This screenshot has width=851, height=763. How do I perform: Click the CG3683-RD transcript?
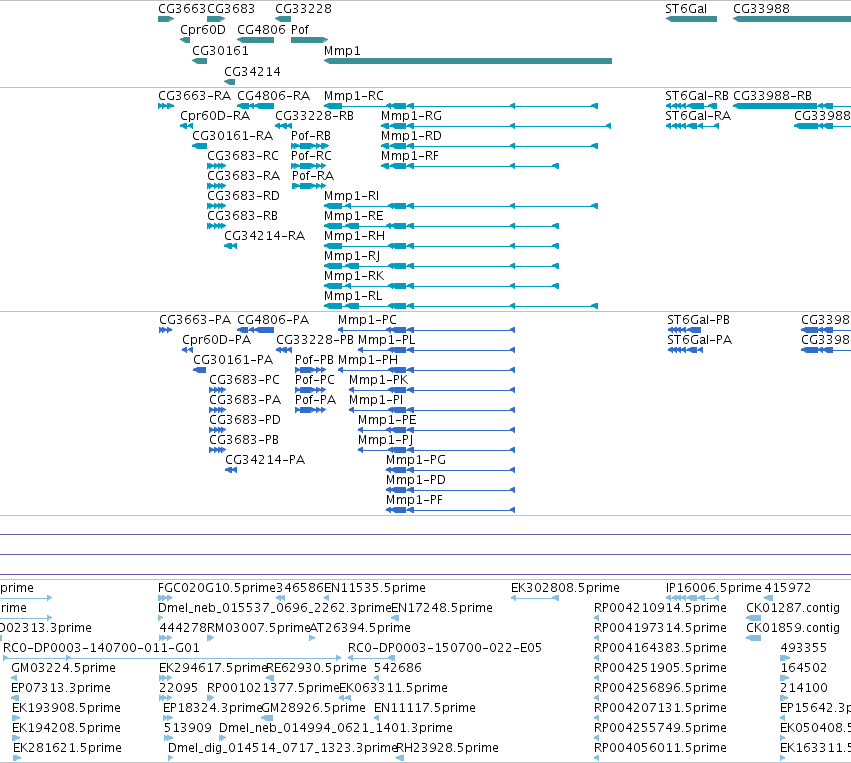click(217, 206)
